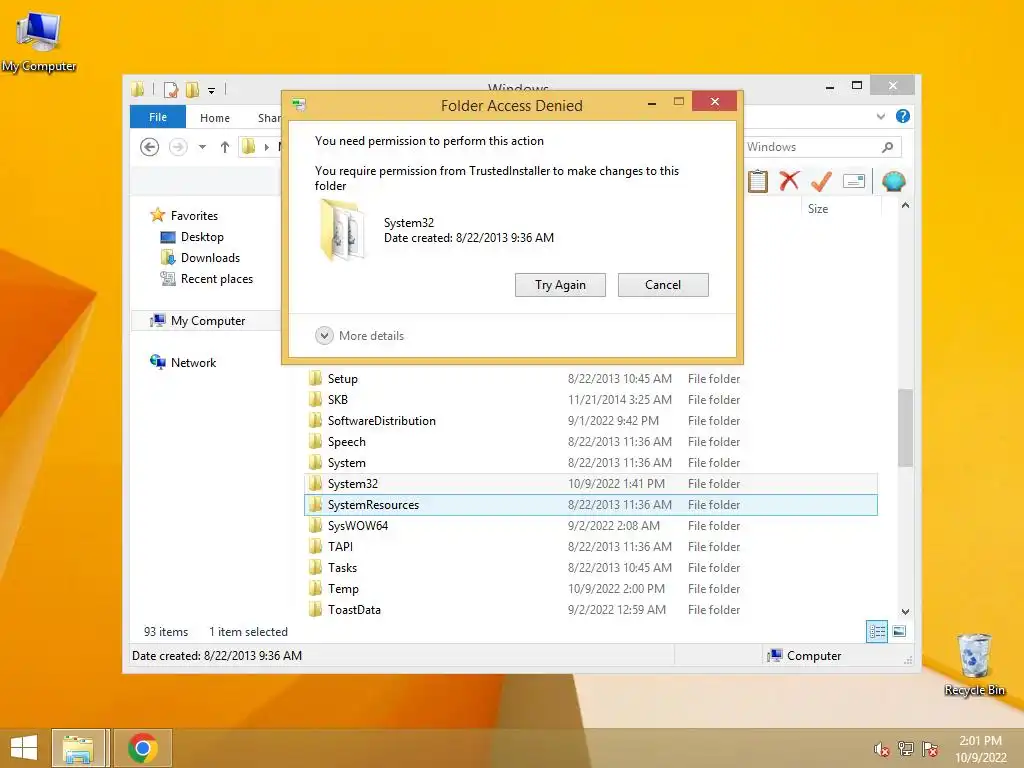The image size is (1024, 768).
Task: Switch to Details view icon
Action: (876, 632)
